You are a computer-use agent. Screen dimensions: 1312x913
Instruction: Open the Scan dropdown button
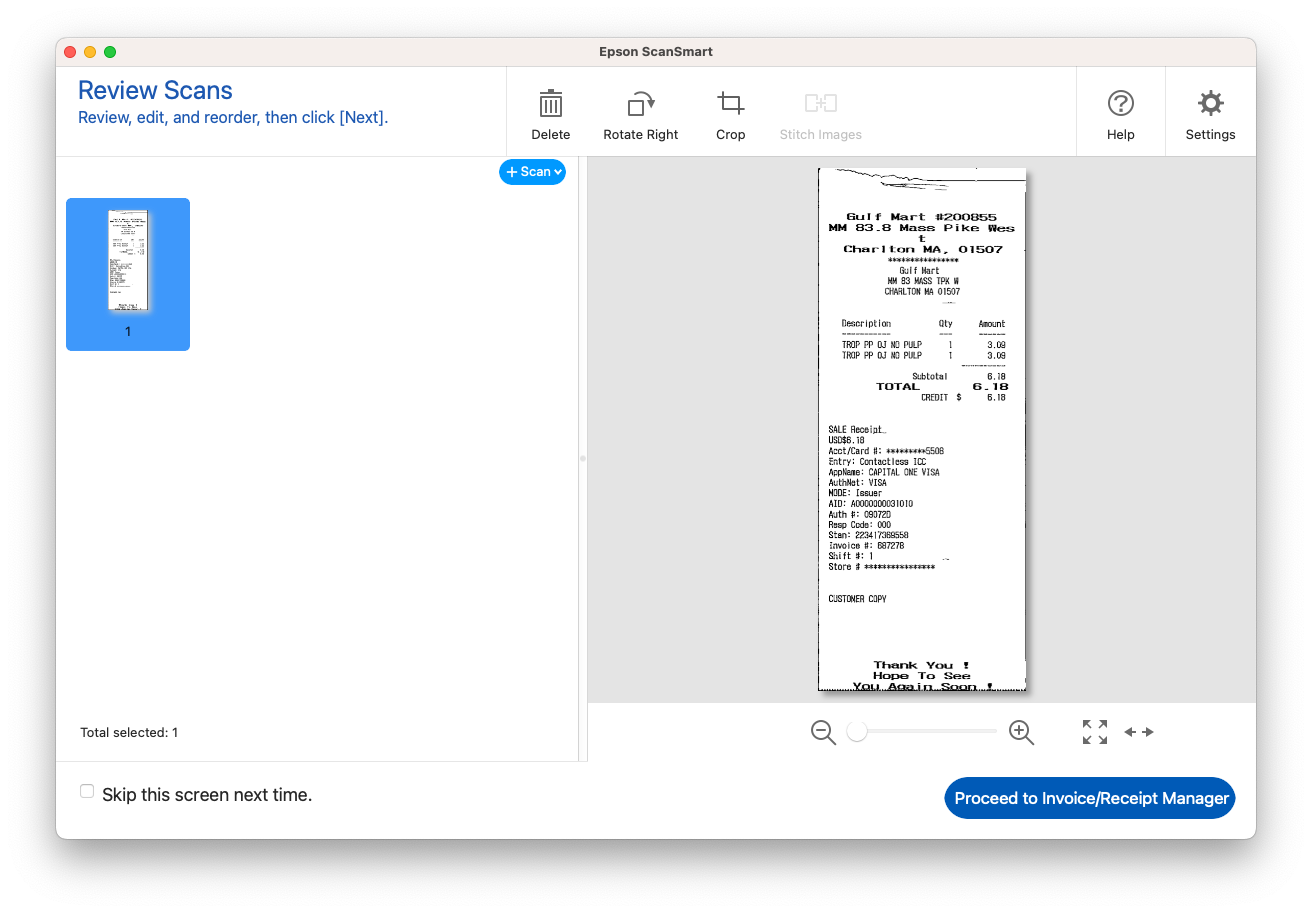pyautogui.click(x=533, y=172)
